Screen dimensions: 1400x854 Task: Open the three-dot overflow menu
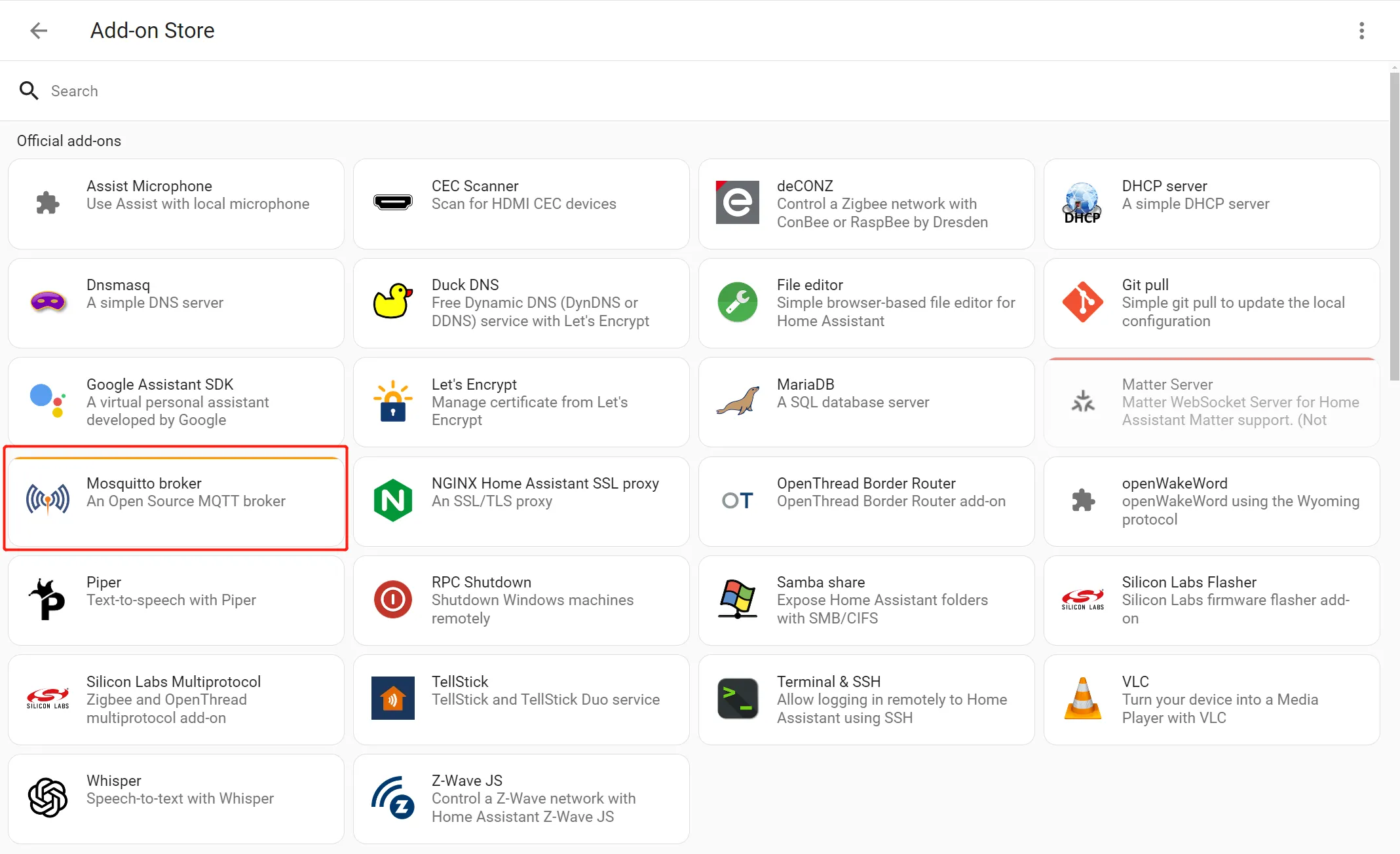(x=1361, y=31)
